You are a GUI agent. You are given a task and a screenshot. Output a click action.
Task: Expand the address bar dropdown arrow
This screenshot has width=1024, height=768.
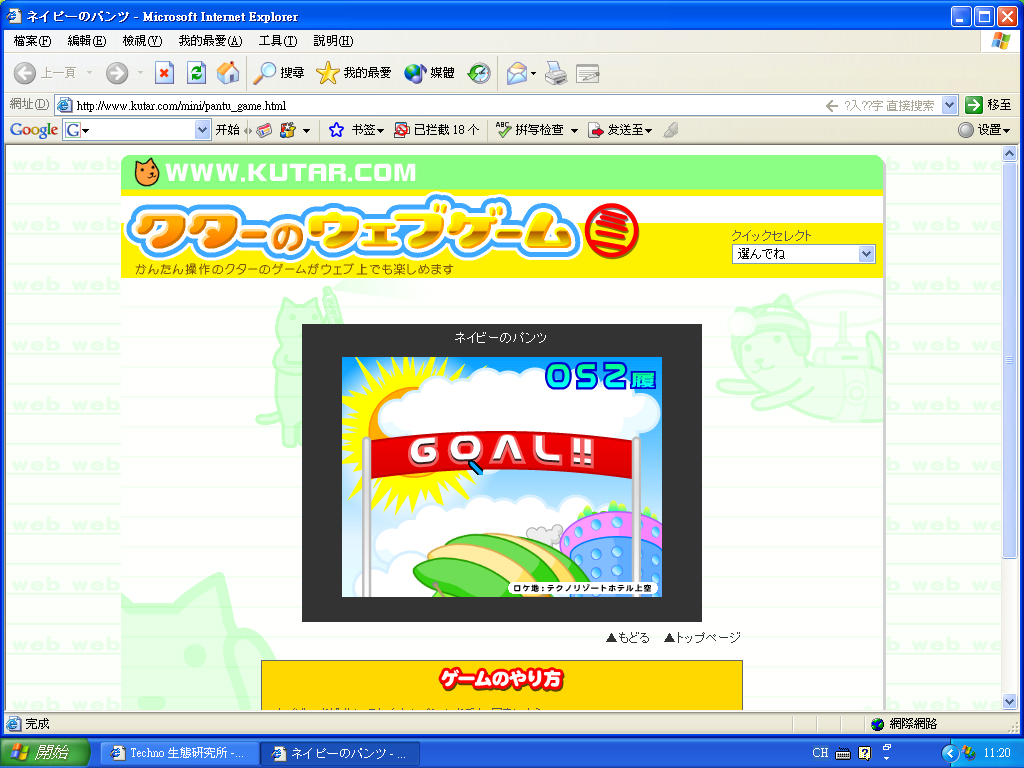click(x=950, y=105)
